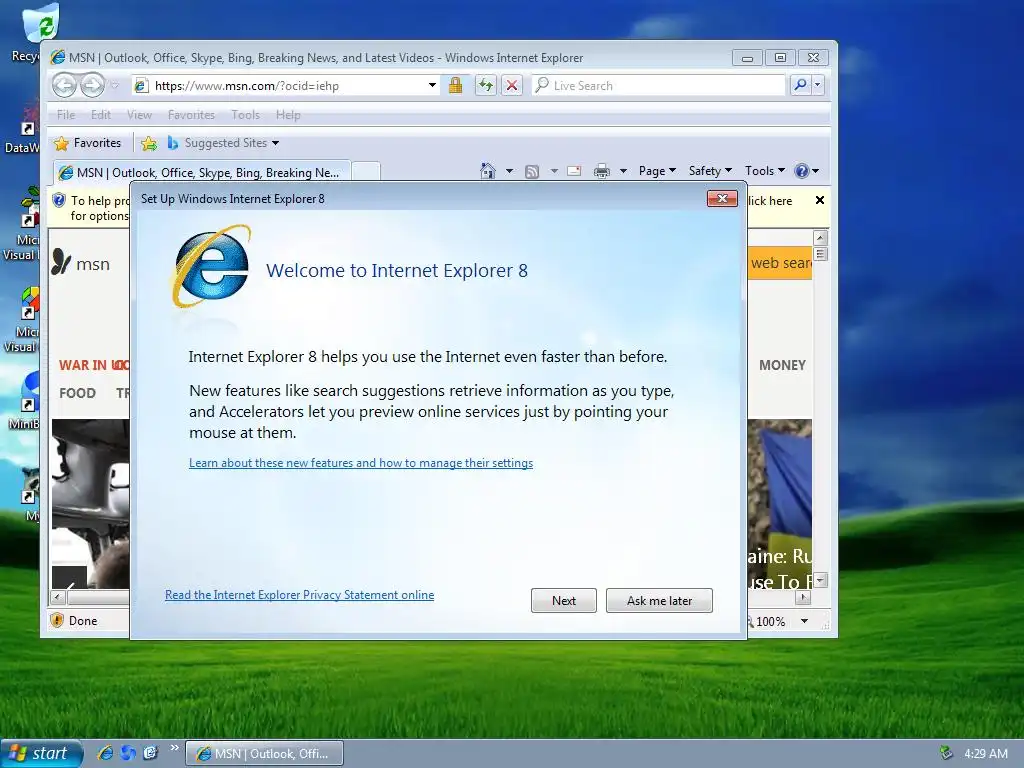Expand the Home button dropdown arrow
This screenshot has width=1024, height=768.
509,171
